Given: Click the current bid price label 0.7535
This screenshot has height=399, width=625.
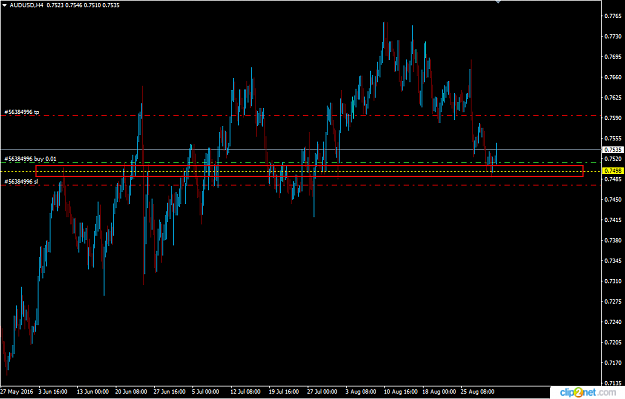Looking at the screenshot, I should [613, 150].
